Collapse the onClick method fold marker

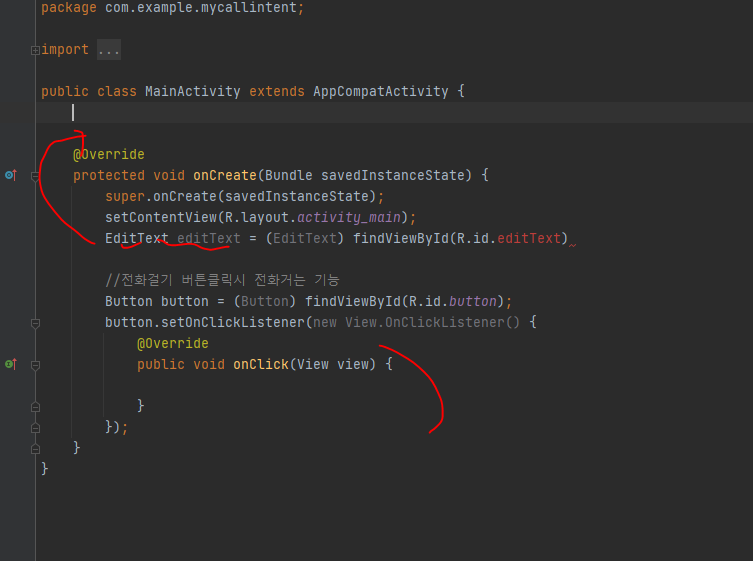pyautogui.click(x=35, y=366)
